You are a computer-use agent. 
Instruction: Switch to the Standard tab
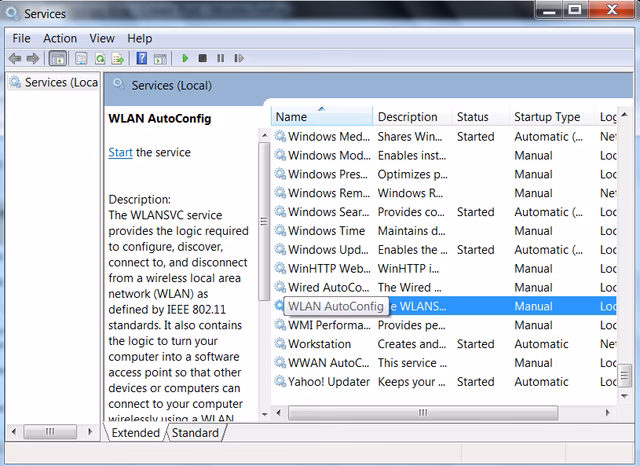tap(195, 433)
